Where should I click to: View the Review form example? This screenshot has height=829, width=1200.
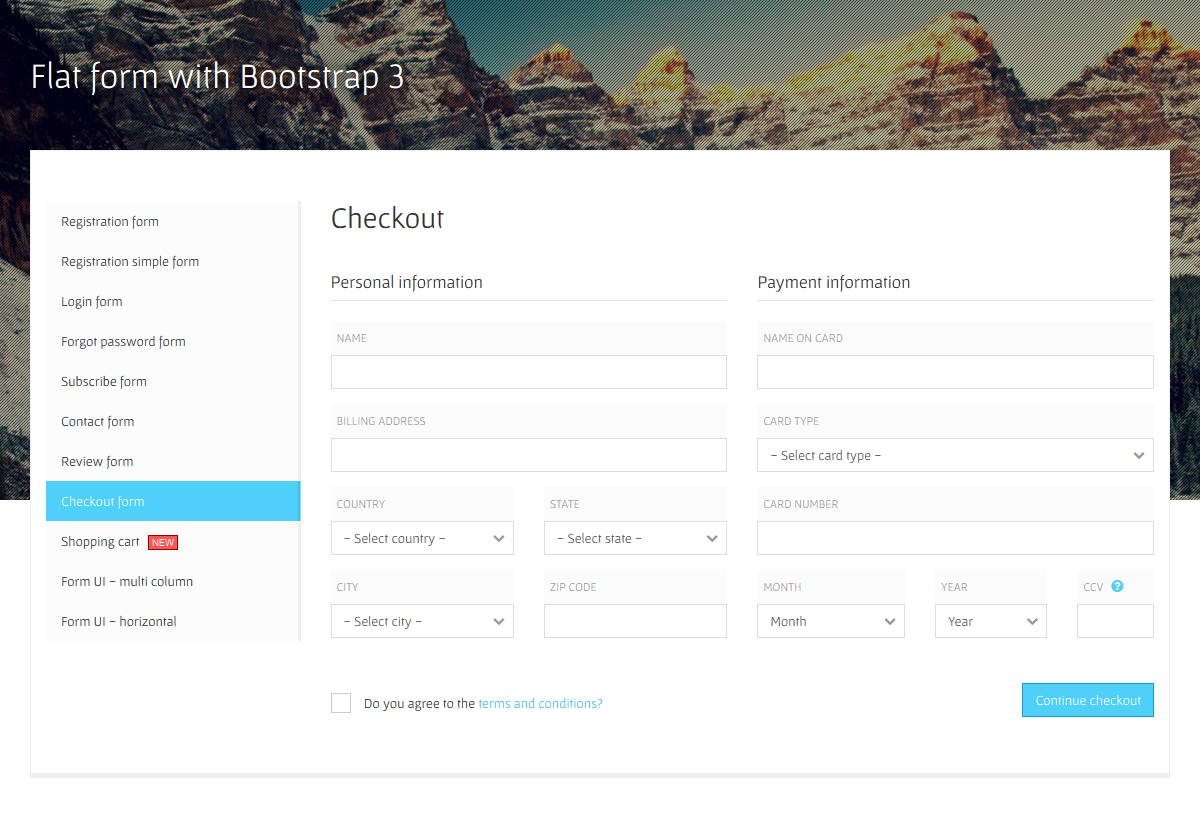[x=96, y=461]
